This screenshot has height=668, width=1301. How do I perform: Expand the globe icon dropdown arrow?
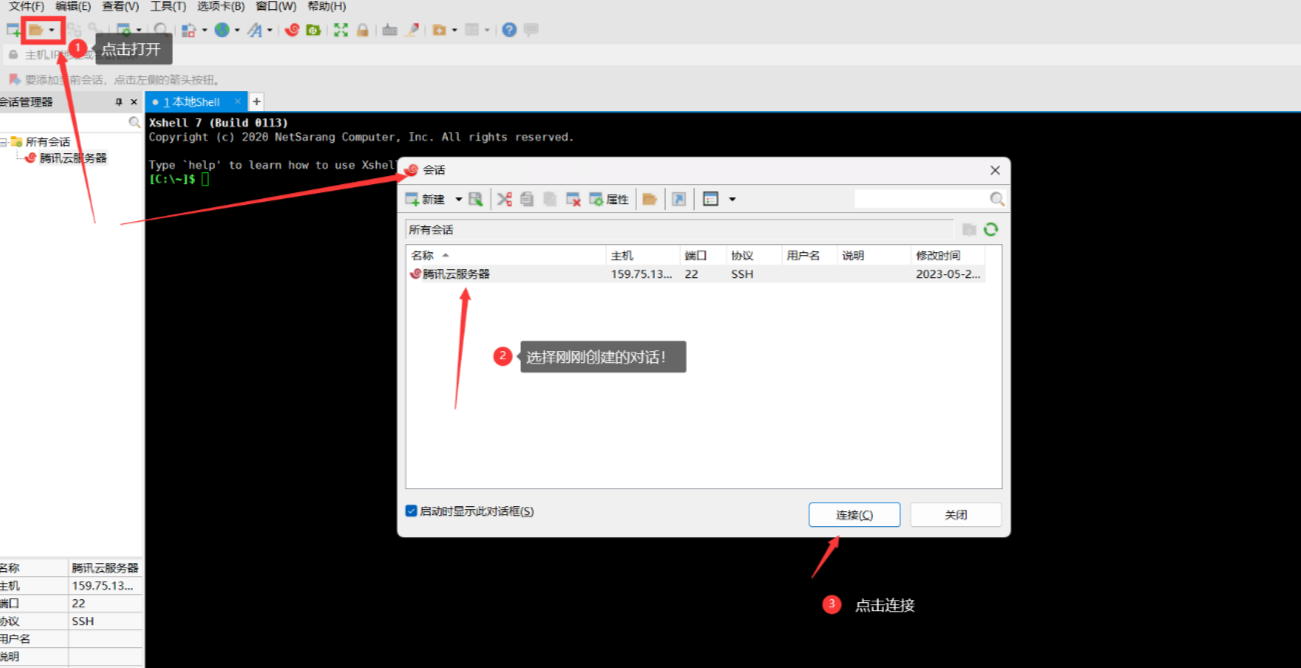pos(237,30)
